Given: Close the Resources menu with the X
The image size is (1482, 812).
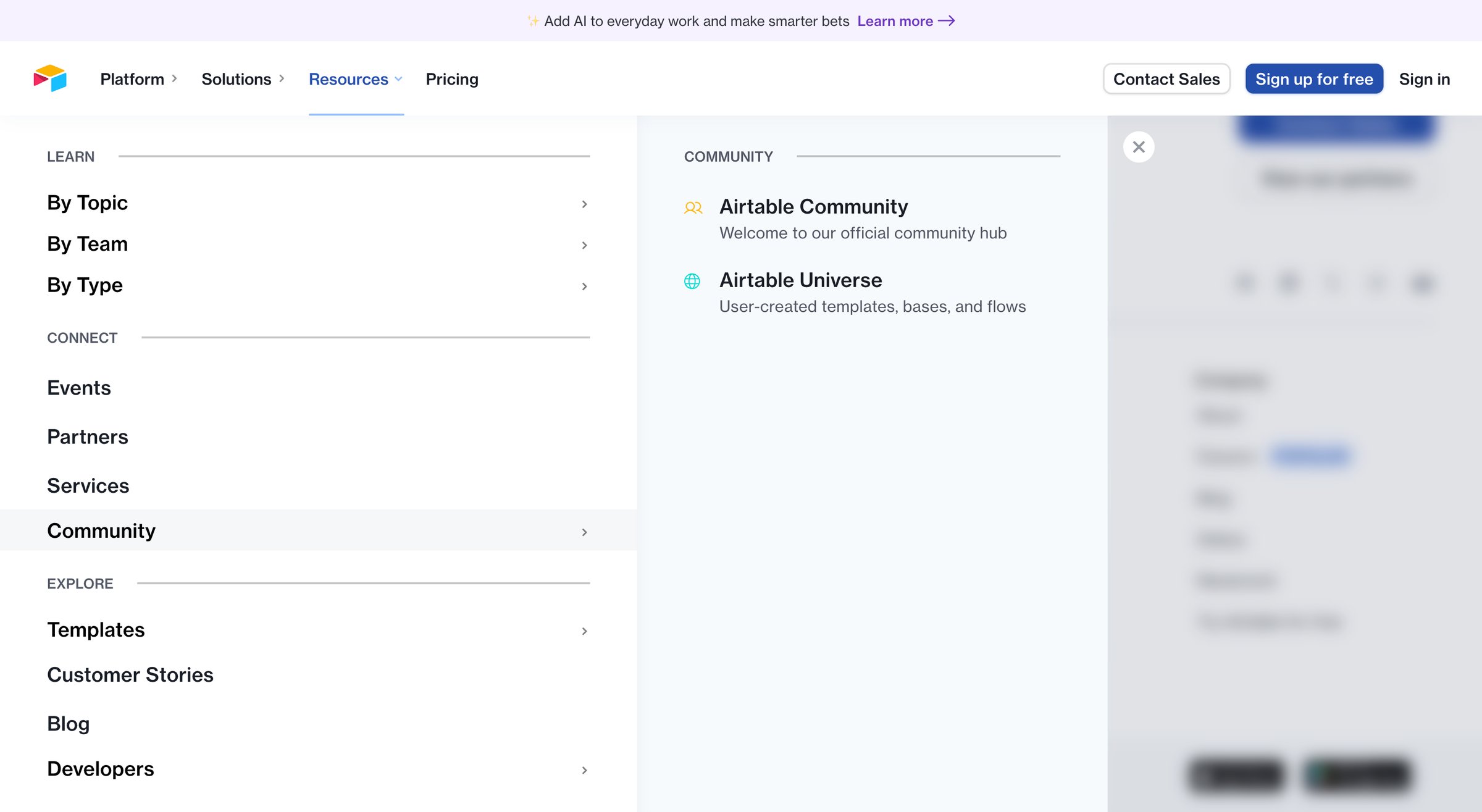Looking at the screenshot, I should tap(1139, 147).
